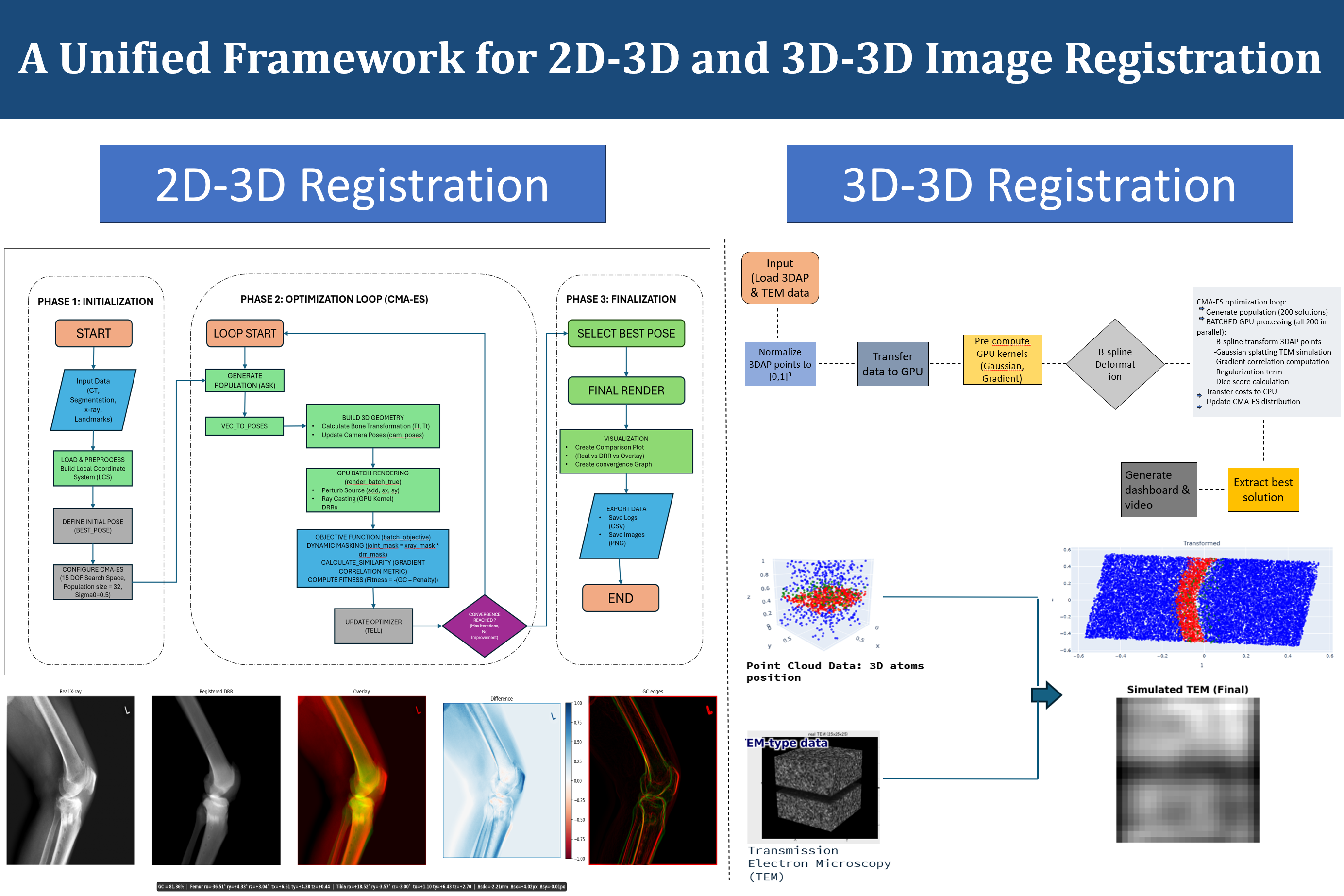Click the Generate dashboard & video box
This screenshot has width=1344, height=896.
click(x=1159, y=490)
